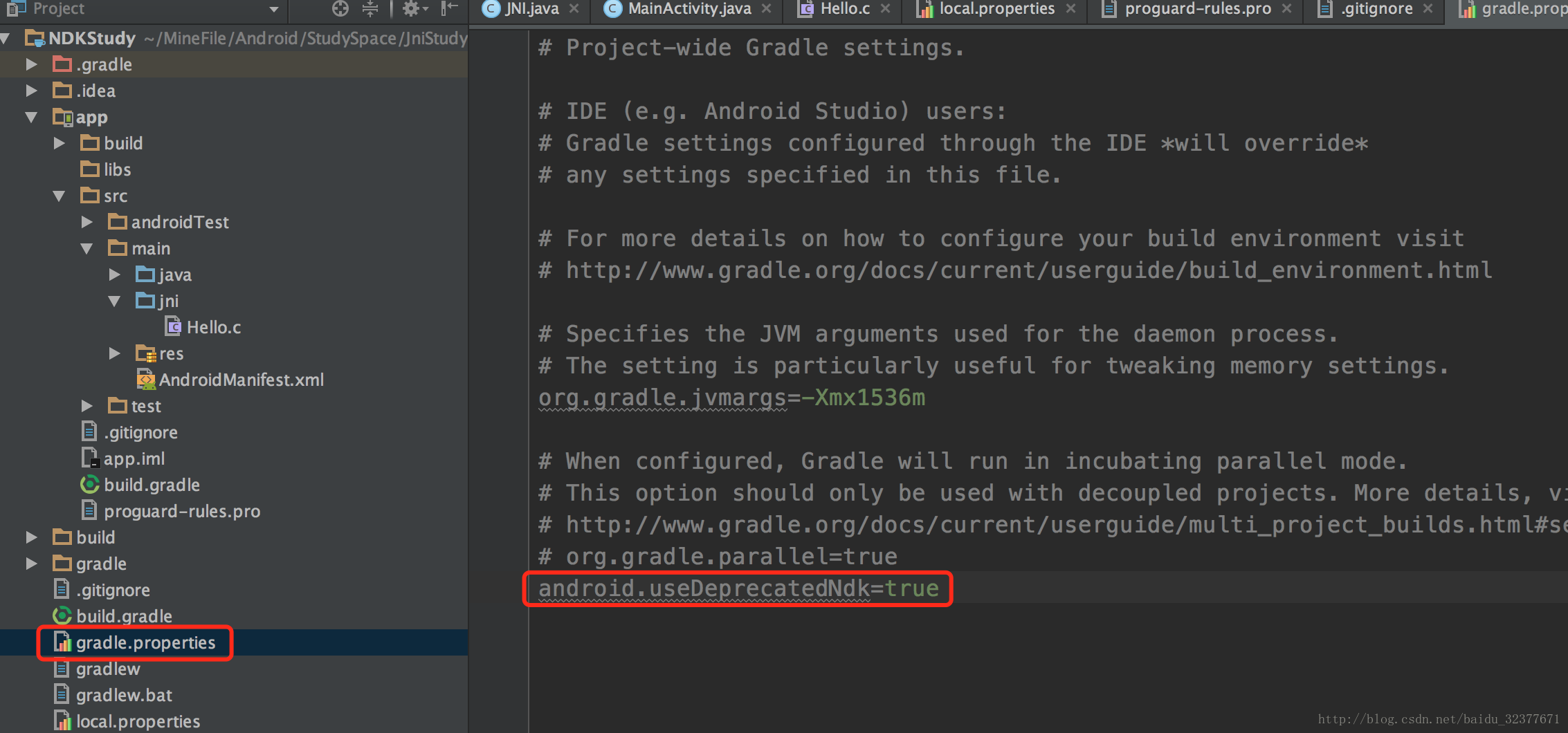Click the build_environment.html URL comment
This screenshot has height=733, width=1568.
1015,270
